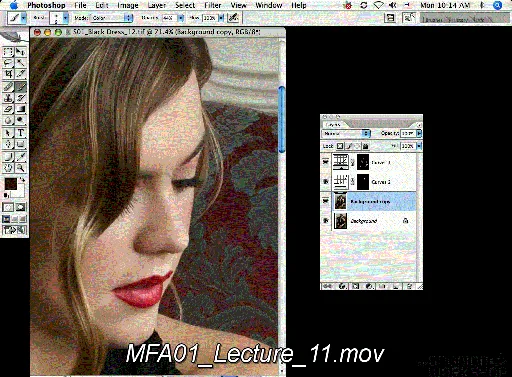Hide the Background copy layer
The image size is (512, 377).
pos(326,201)
